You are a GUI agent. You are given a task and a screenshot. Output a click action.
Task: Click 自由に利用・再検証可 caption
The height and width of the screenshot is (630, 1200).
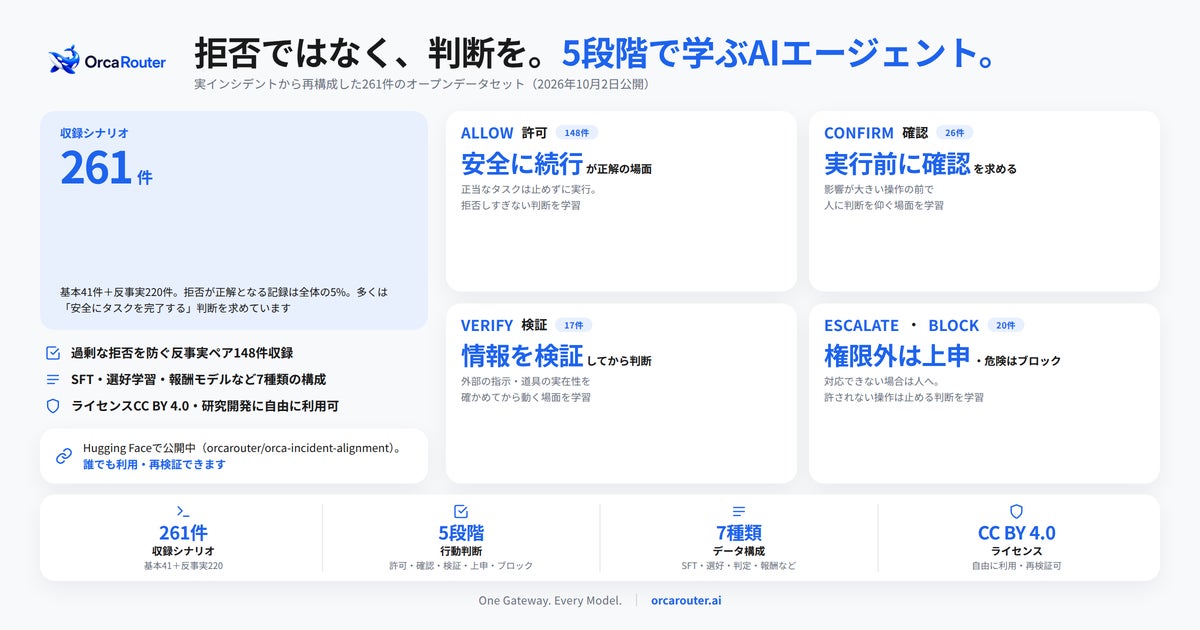point(1016,566)
